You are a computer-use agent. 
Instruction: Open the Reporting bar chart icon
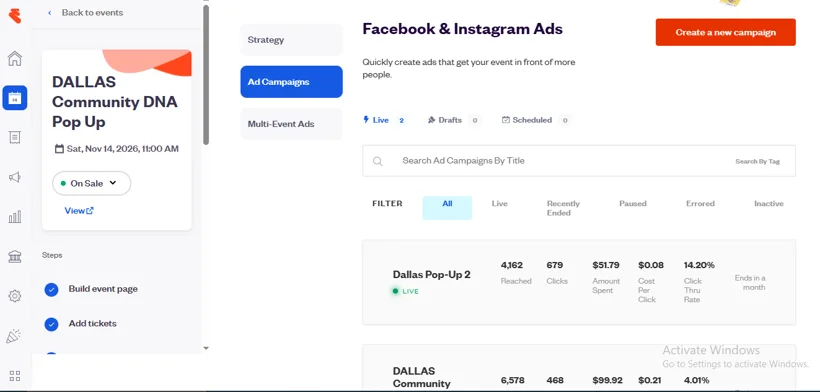[15, 217]
